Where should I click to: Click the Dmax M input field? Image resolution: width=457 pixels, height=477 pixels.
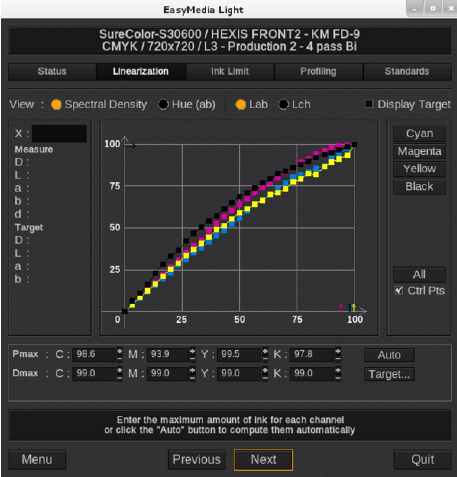click(168, 374)
